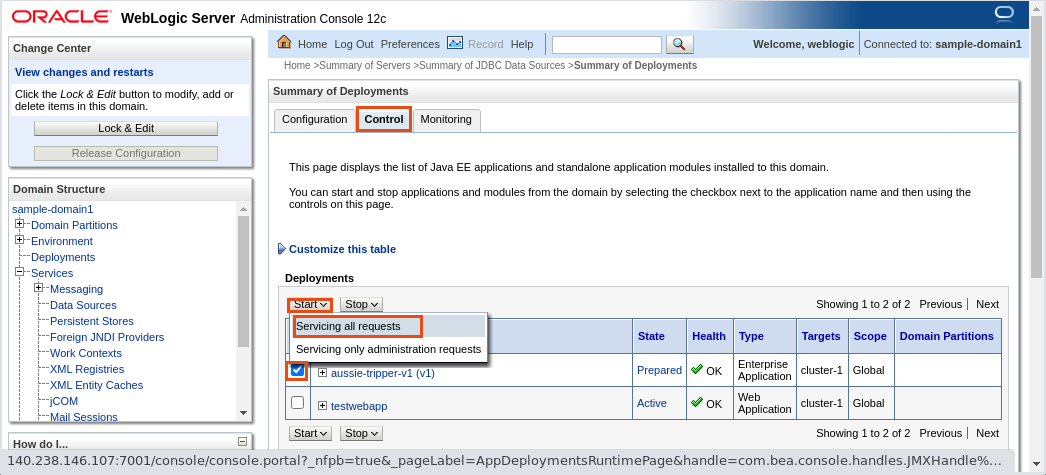Sort by the Targets column header
The width and height of the screenshot is (1046, 475).
[x=821, y=336]
